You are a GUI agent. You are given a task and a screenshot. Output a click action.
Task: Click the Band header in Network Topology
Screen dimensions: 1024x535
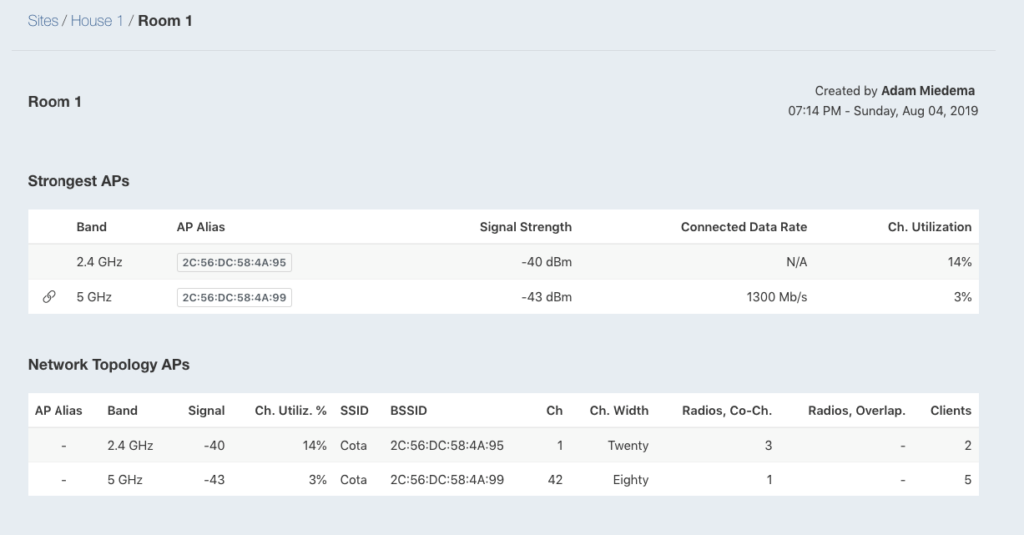[x=122, y=410]
